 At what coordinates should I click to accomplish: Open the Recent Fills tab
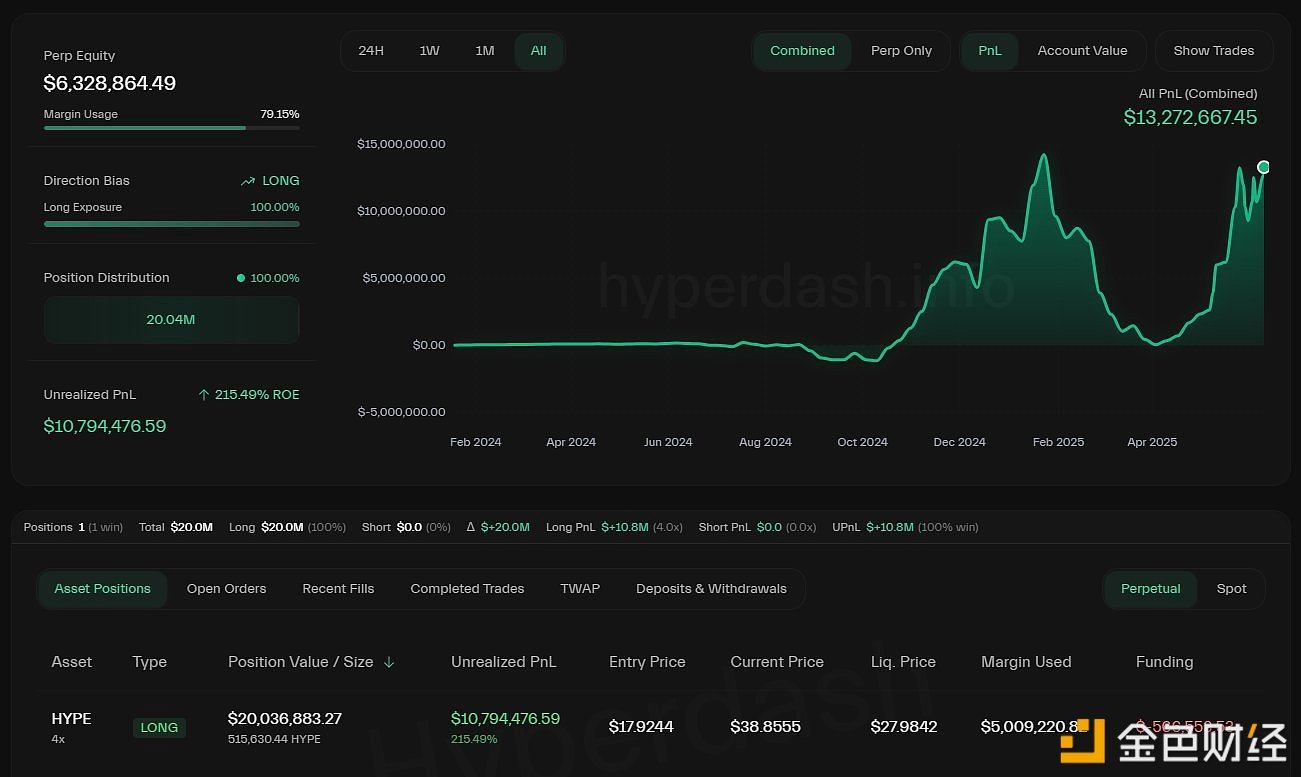point(338,589)
